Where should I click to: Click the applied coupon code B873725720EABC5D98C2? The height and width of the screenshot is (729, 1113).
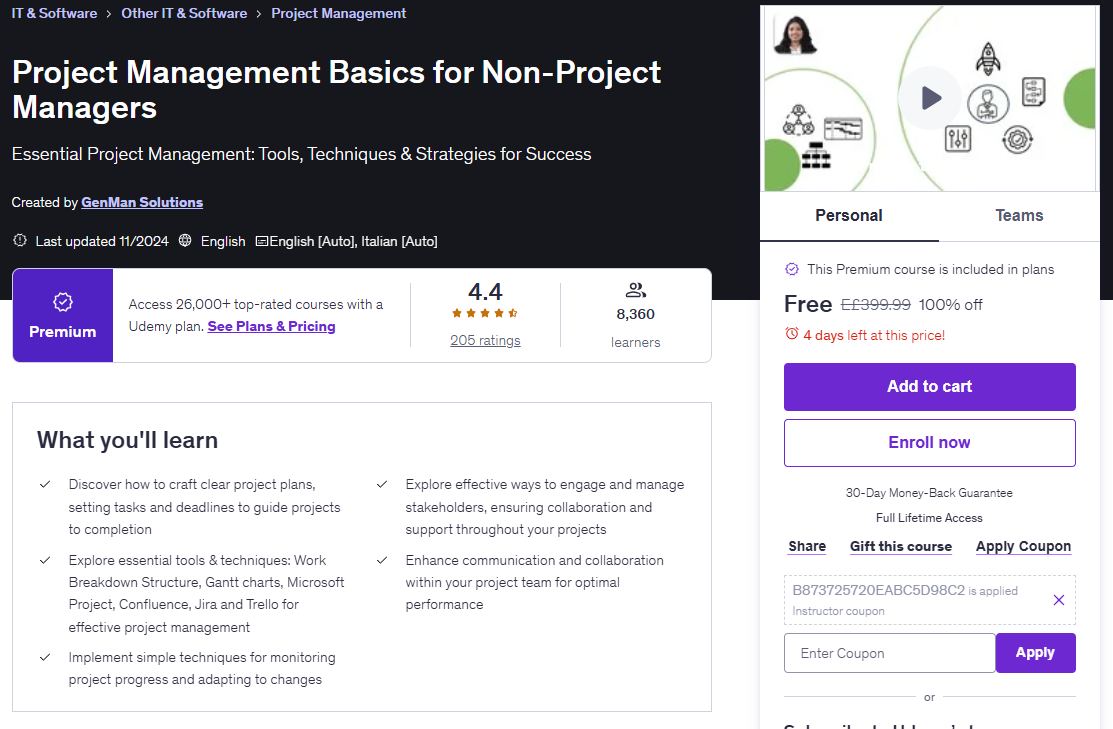click(x=879, y=590)
